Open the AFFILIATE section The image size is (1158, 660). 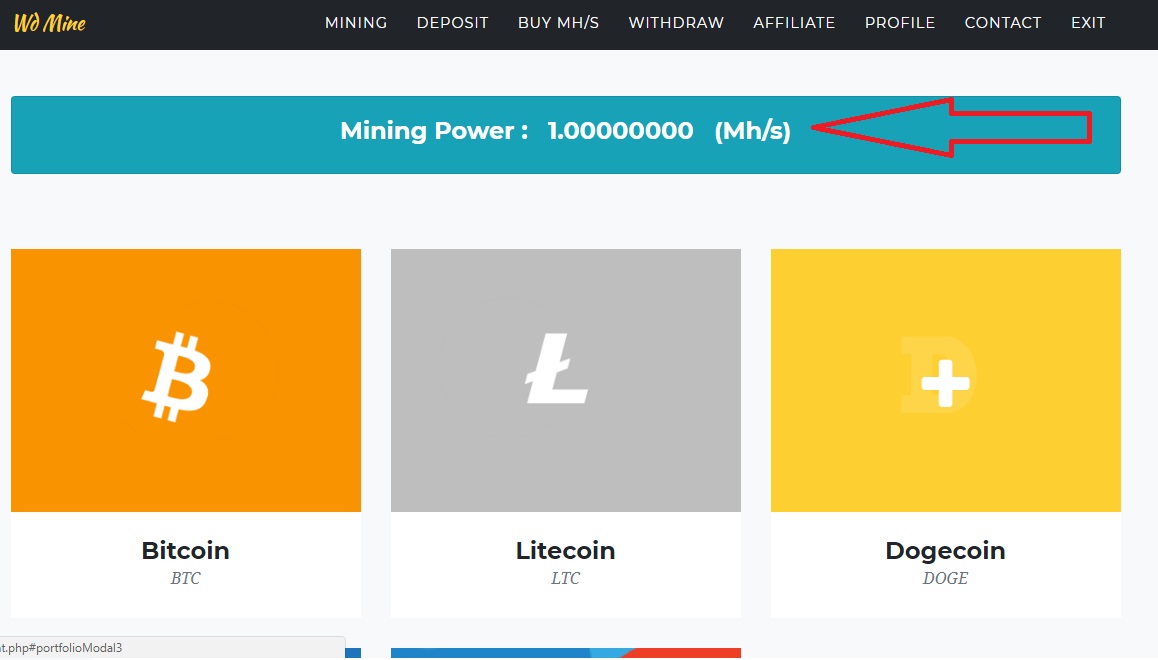(x=794, y=23)
